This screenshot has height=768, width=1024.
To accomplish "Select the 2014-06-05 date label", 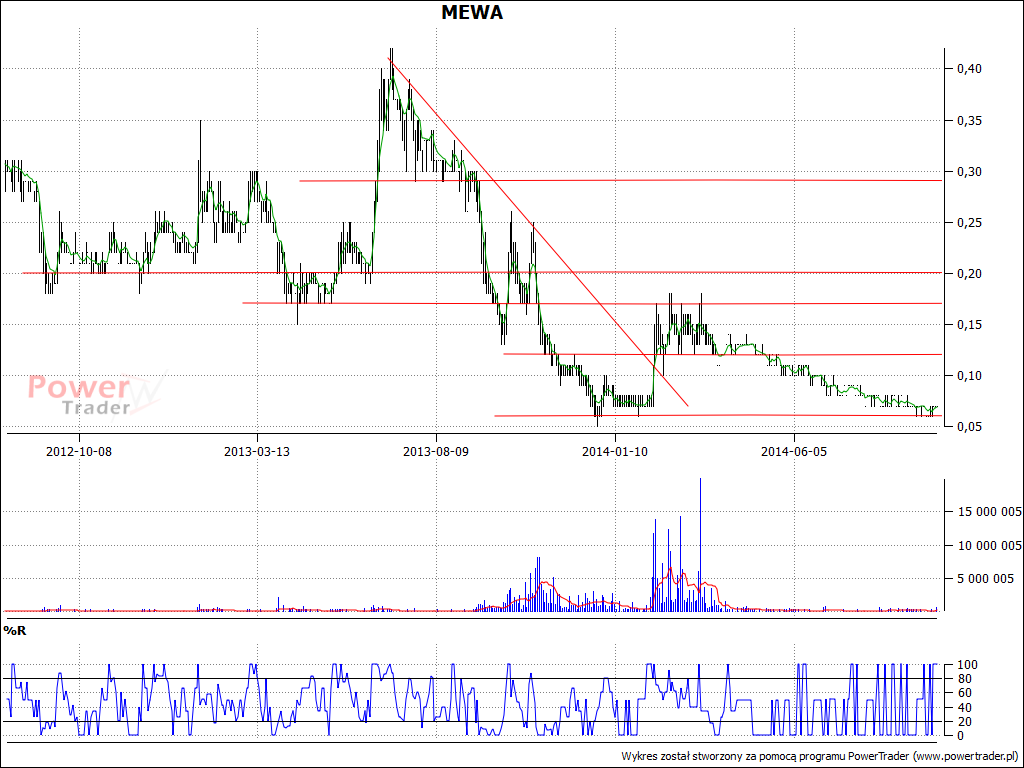I will pyautogui.click(x=793, y=451).
